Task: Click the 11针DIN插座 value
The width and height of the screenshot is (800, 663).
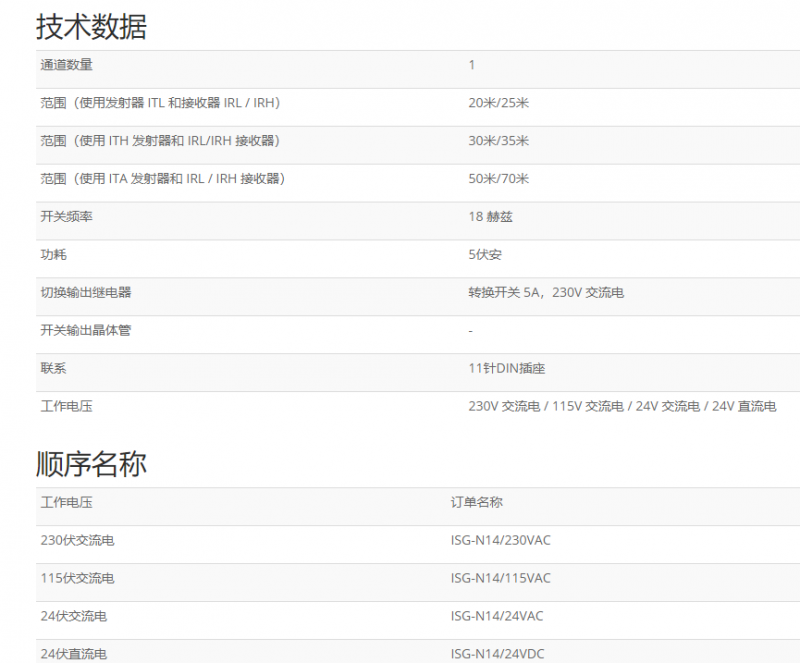Action: pyautogui.click(x=507, y=369)
